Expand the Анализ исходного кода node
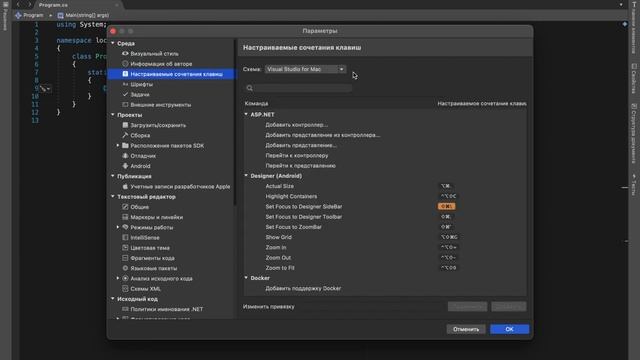This screenshot has height=360, width=640. (x=118, y=278)
